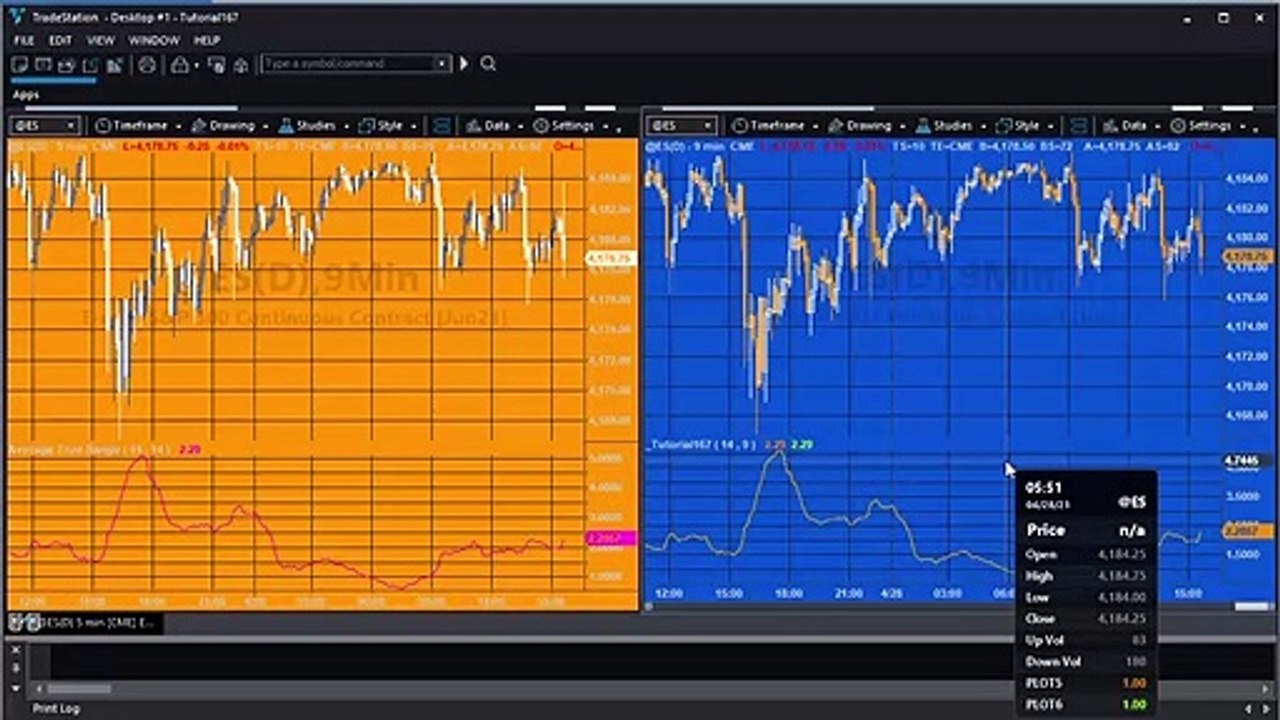
Task: Click the fourth page toolbar icon
Action: click(91, 65)
